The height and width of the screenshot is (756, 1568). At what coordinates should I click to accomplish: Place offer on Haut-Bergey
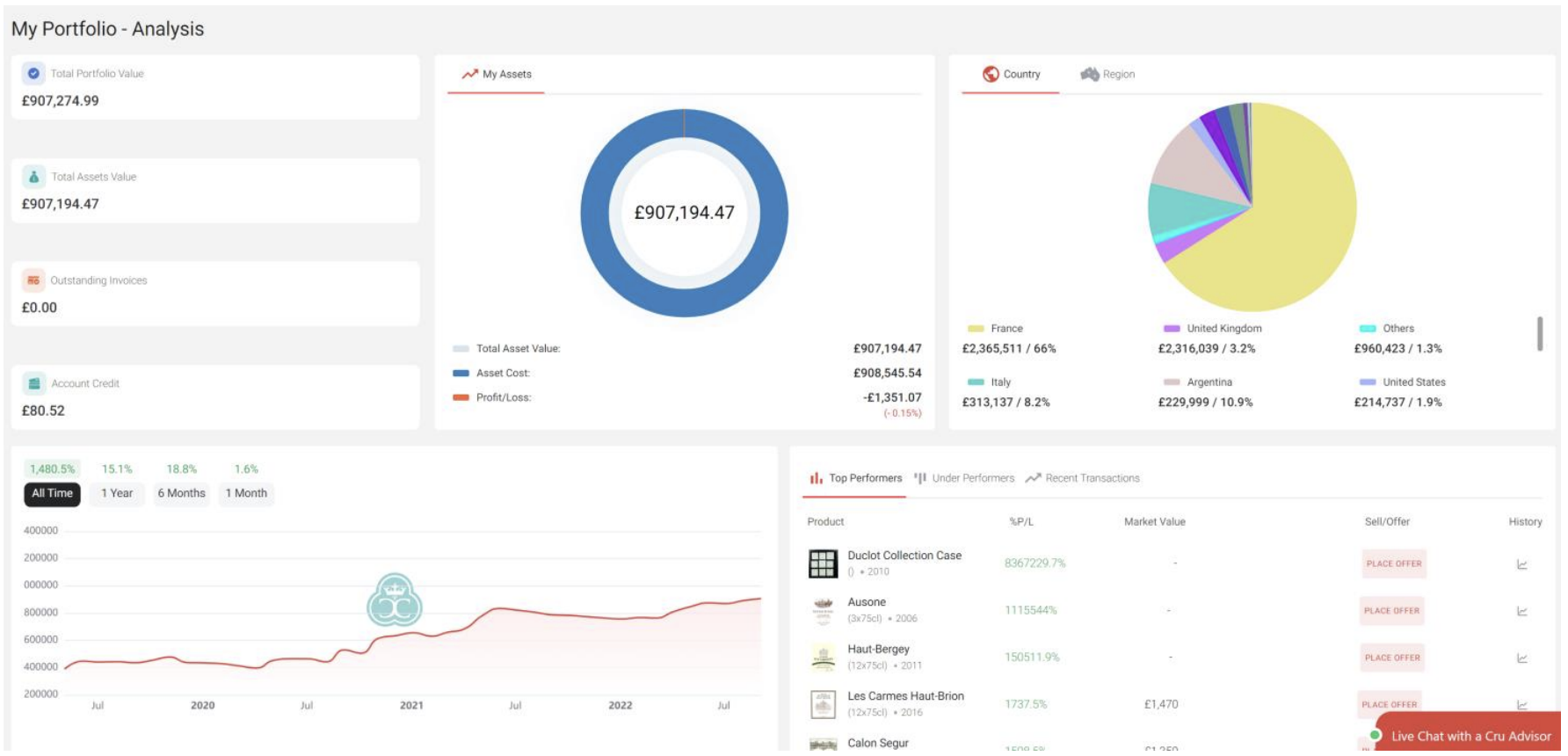click(1392, 658)
